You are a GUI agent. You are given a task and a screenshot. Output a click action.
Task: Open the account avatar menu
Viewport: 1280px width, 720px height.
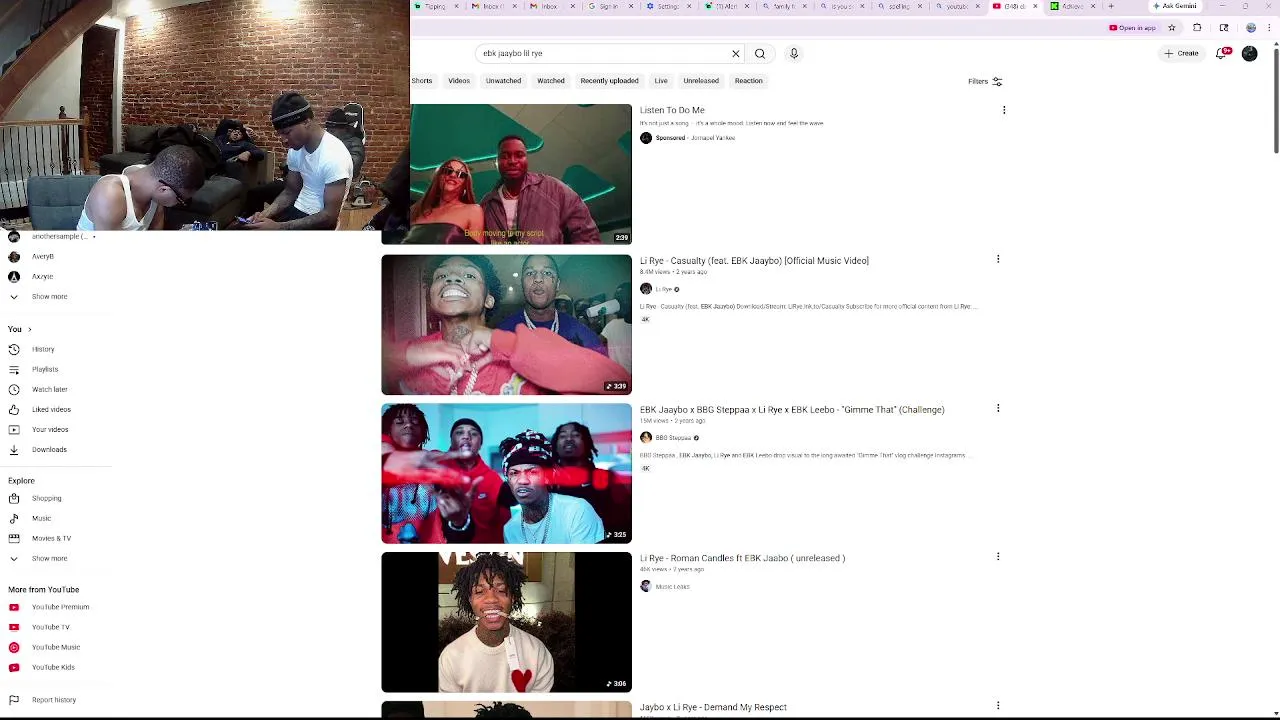click(x=1250, y=53)
